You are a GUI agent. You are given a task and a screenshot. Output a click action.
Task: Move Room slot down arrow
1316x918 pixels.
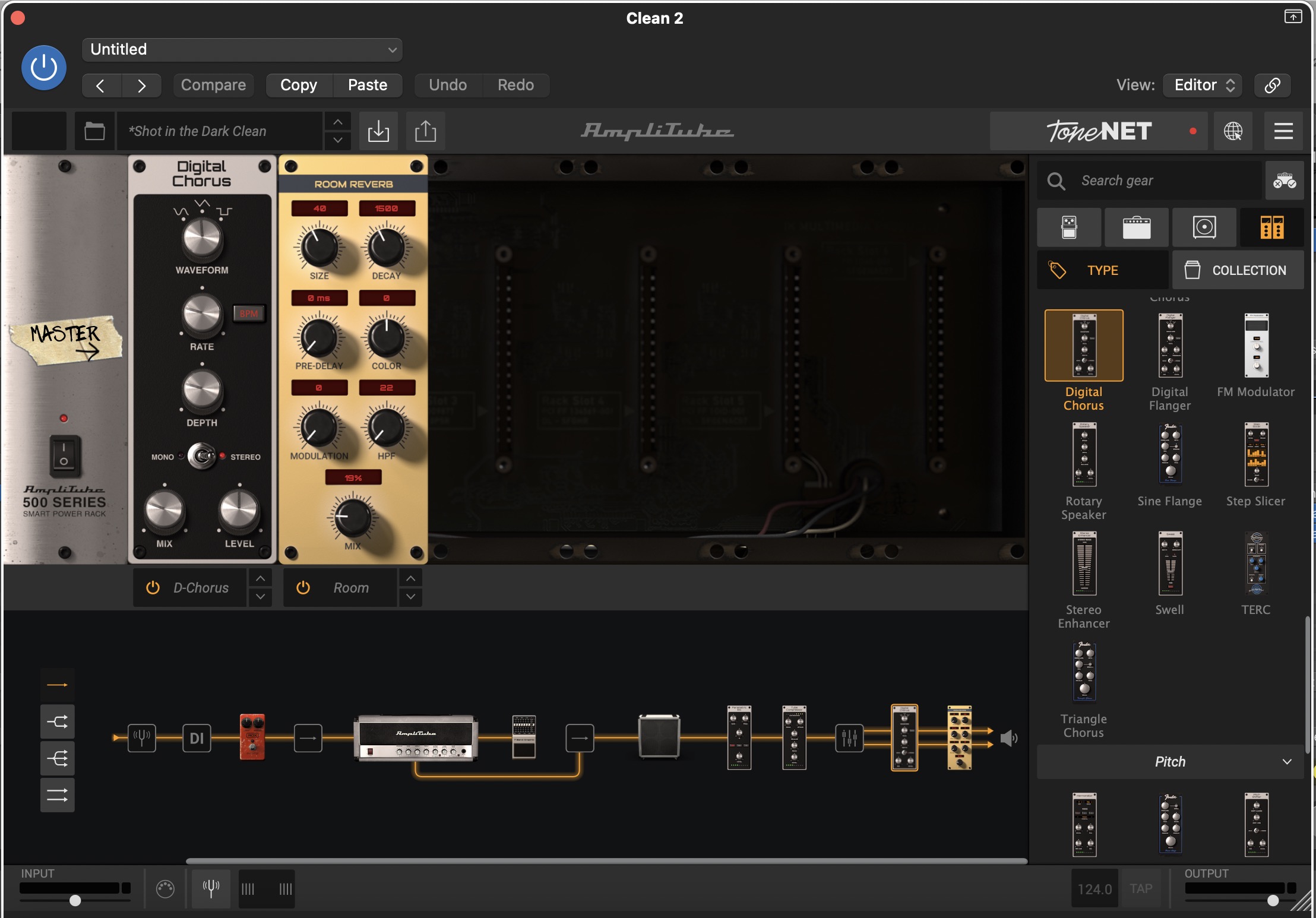(410, 597)
